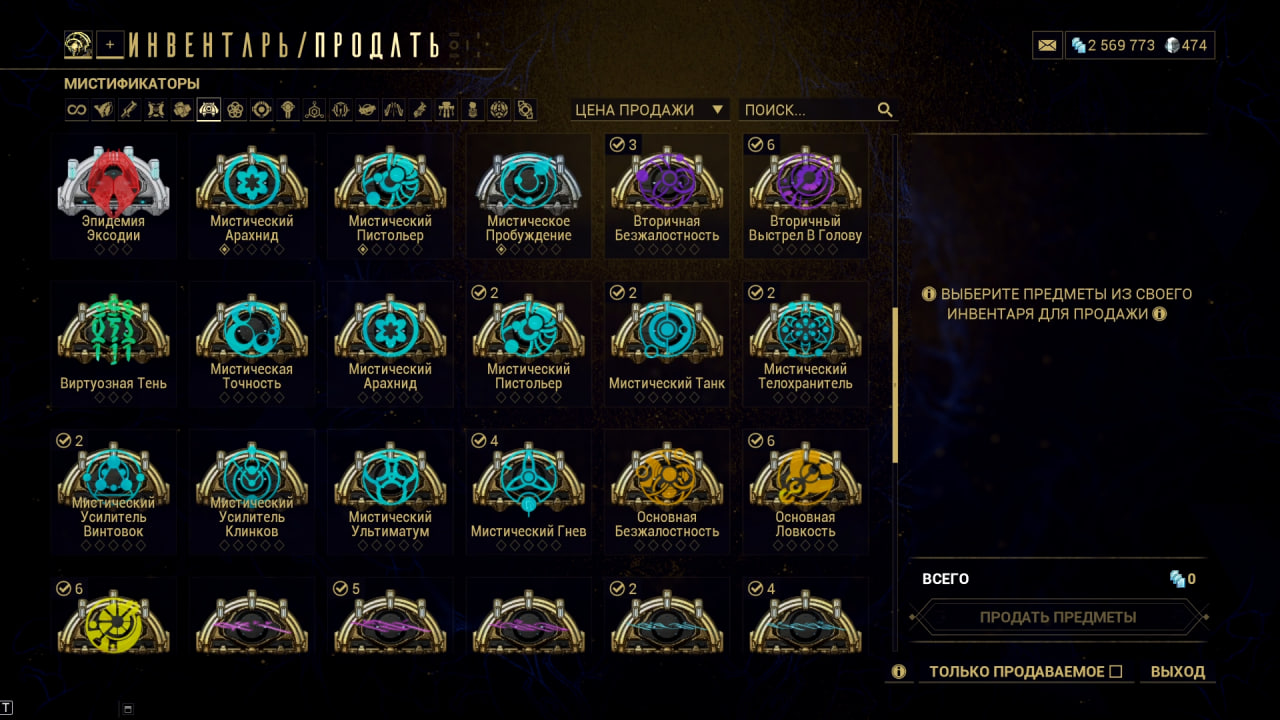Select the Эпидемия Эксодии arcane thumbnail
The height and width of the screenshot is (720, 1280).
[x=114, y=197]
